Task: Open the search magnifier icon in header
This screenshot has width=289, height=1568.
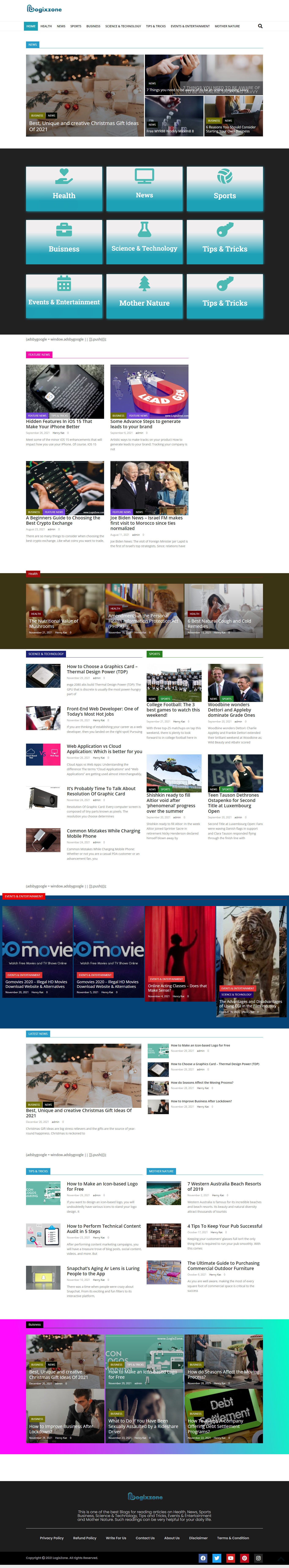Action: click(x=260, y=26)
